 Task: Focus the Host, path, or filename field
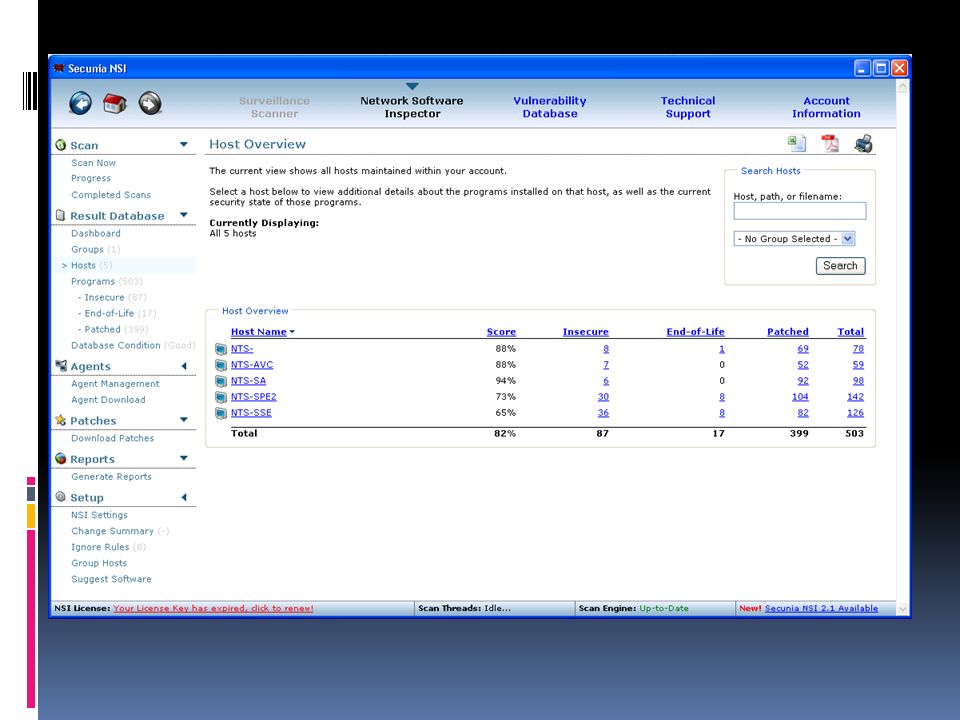click(x=800, y=211)
